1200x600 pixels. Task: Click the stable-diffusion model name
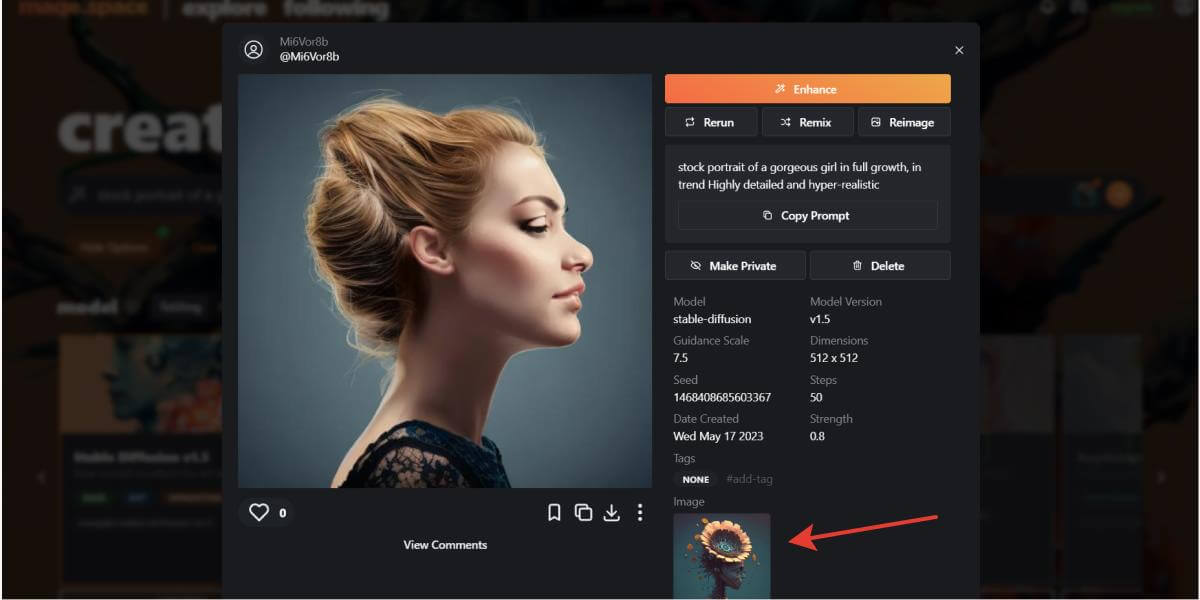712,319
